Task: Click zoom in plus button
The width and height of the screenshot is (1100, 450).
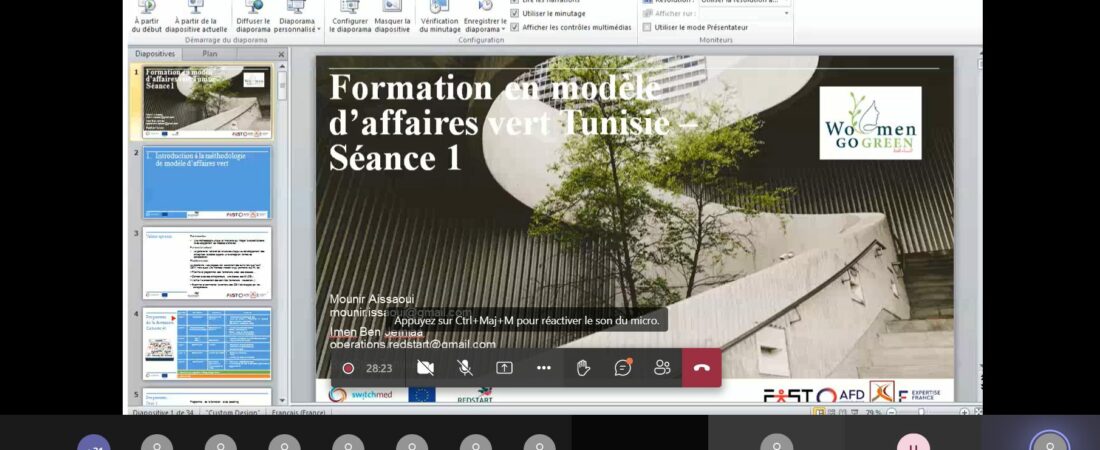Action: click(965, 412)
